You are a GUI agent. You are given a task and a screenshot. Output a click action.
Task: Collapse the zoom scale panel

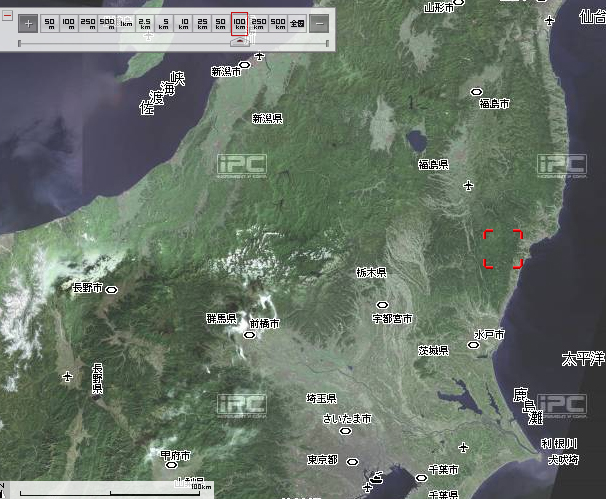[7, 14]
